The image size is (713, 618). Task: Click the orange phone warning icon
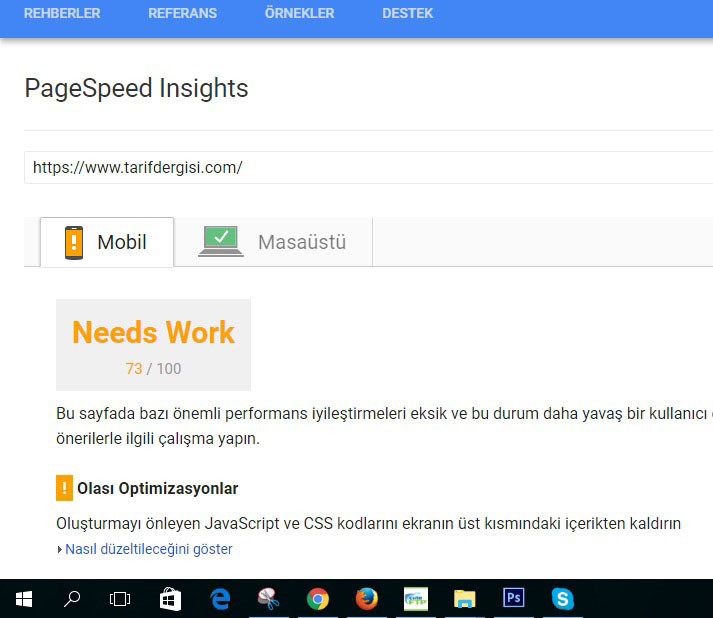[74, 243]
